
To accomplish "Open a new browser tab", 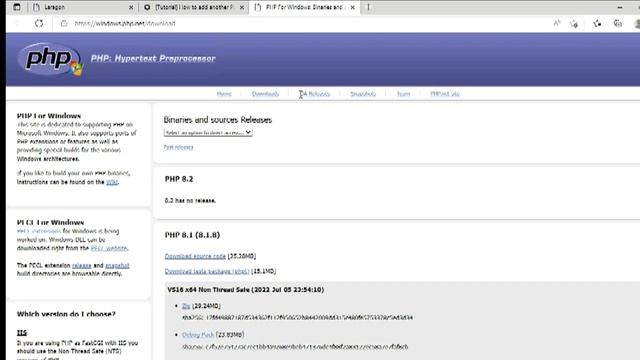I will pyautogui.click(x=368, y=7).
